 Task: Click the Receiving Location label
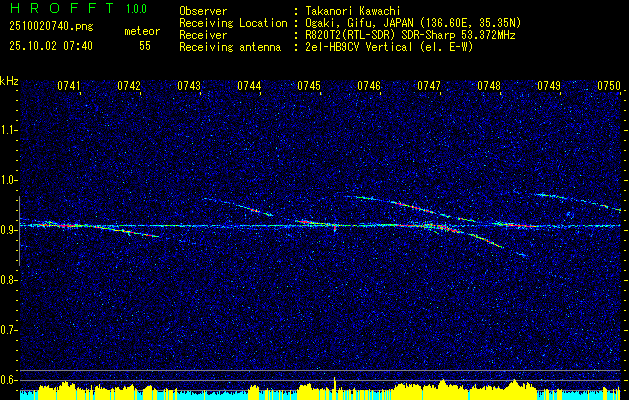coord(233,24)
